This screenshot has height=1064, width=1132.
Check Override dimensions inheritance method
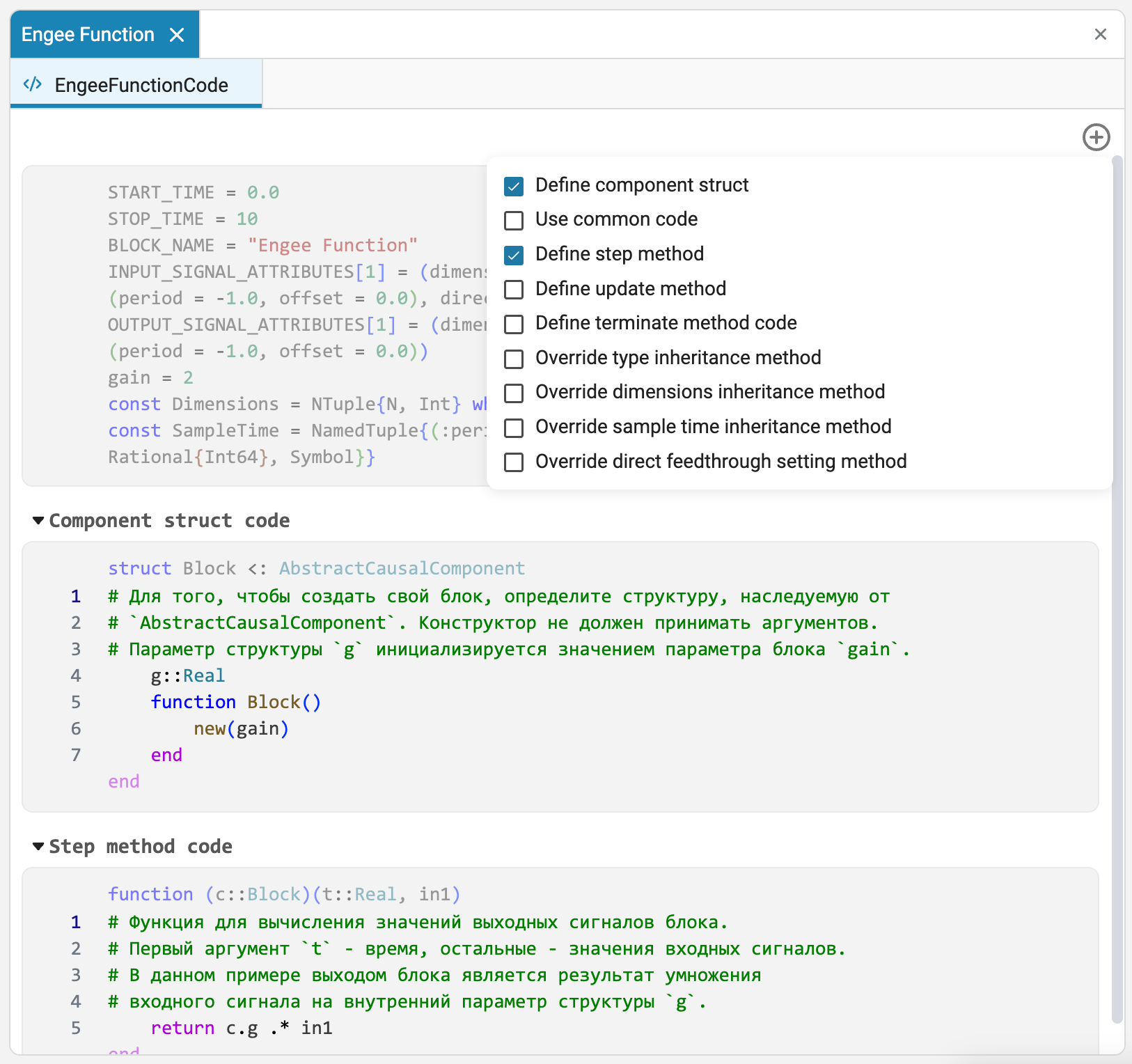point(514,393)
